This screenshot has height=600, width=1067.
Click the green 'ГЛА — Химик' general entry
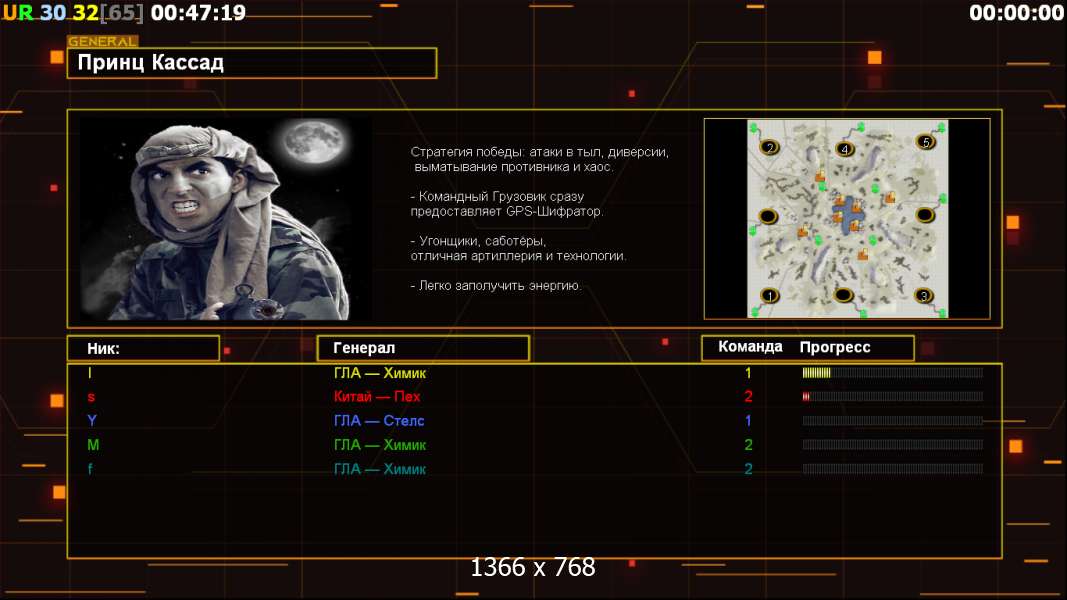coord(380,445)
